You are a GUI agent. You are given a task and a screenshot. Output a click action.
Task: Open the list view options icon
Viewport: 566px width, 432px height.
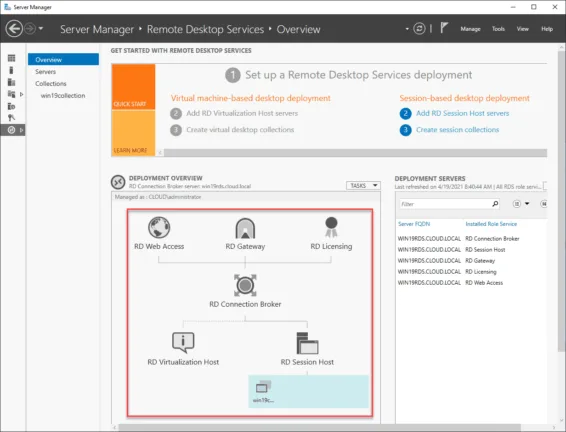(517, 204)
